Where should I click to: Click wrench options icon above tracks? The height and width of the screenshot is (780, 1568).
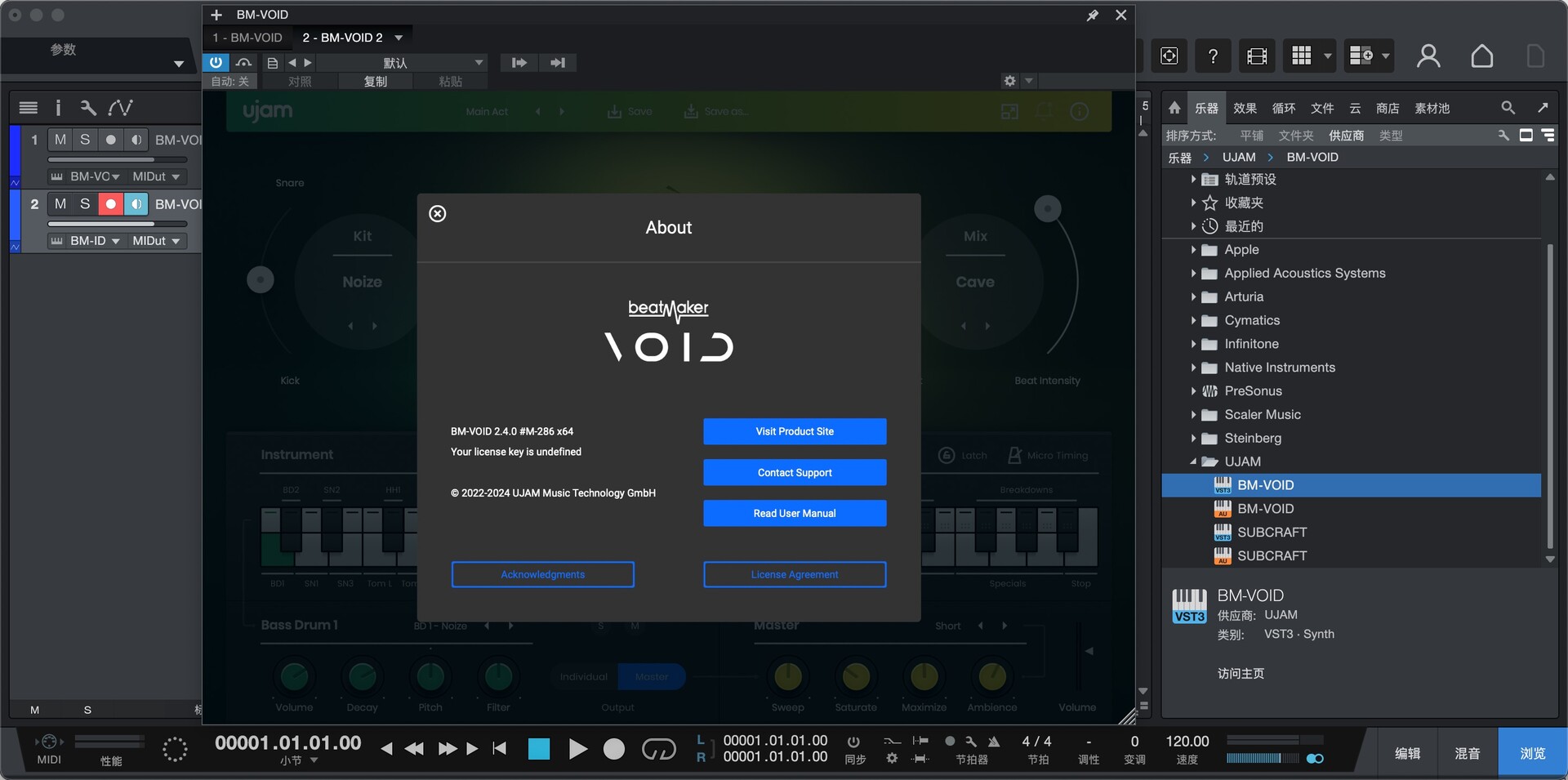(x=88, y=107)
